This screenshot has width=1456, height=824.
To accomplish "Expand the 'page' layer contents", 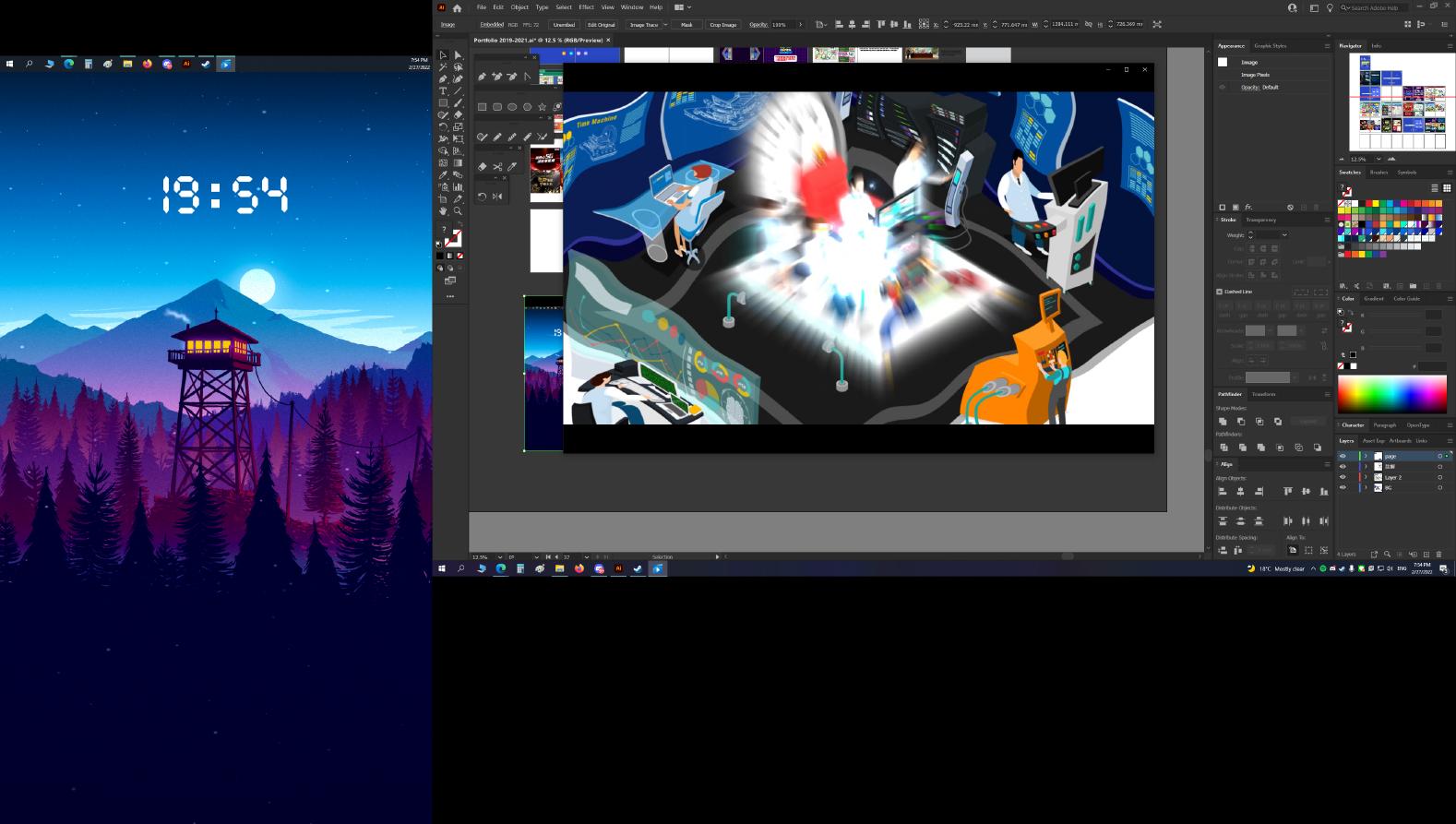I will point(1366,456).
